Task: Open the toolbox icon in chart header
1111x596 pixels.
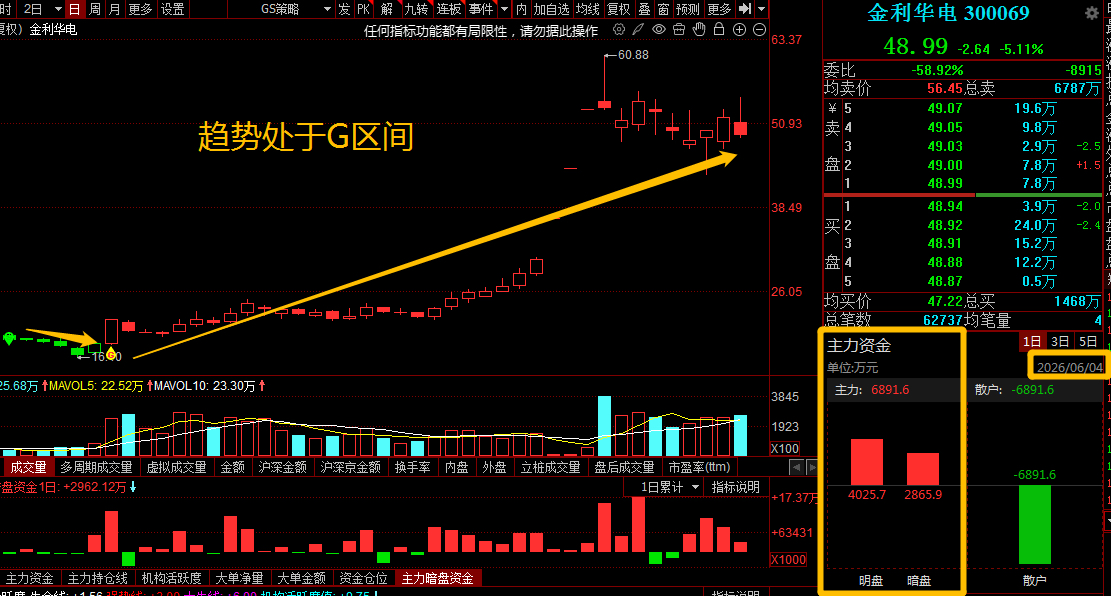Action: 679,30
